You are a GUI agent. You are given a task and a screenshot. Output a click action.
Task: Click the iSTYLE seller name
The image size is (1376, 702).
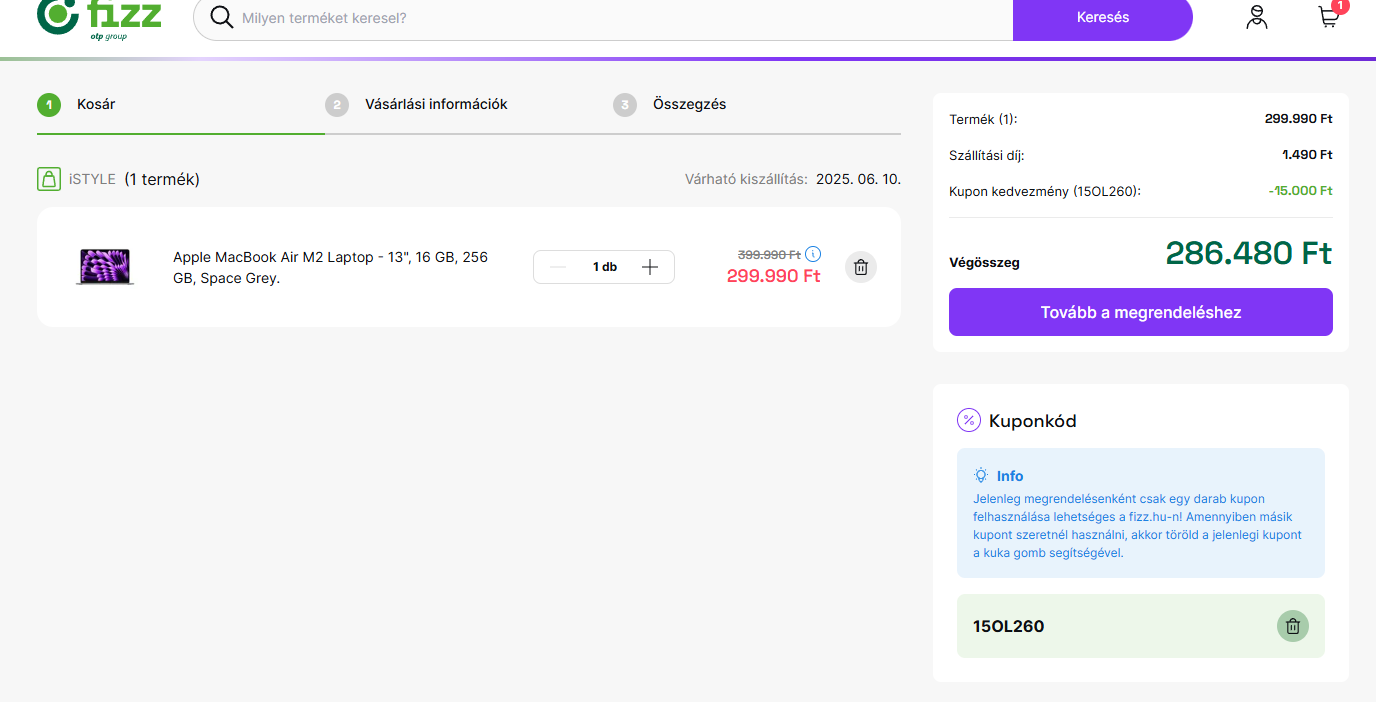(92, 179)
